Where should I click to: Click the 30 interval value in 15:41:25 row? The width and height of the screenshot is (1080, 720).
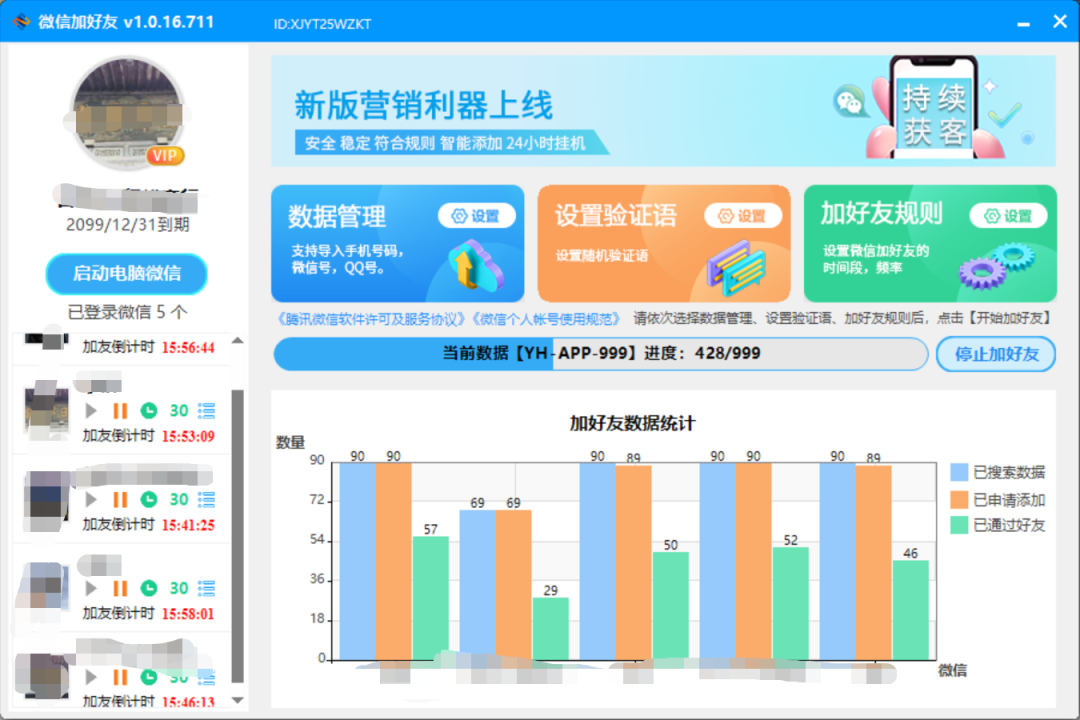click(x=179, y=500)
